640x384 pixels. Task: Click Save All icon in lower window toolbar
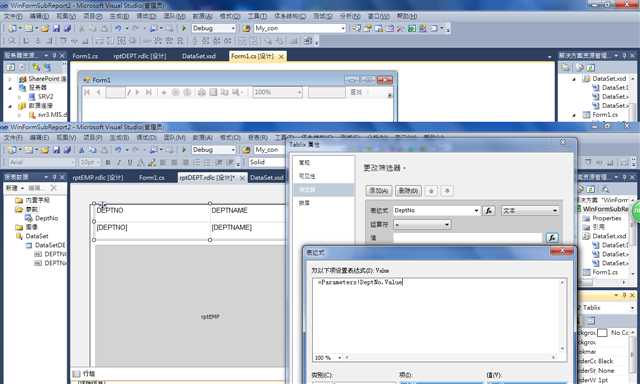point(67,150)
